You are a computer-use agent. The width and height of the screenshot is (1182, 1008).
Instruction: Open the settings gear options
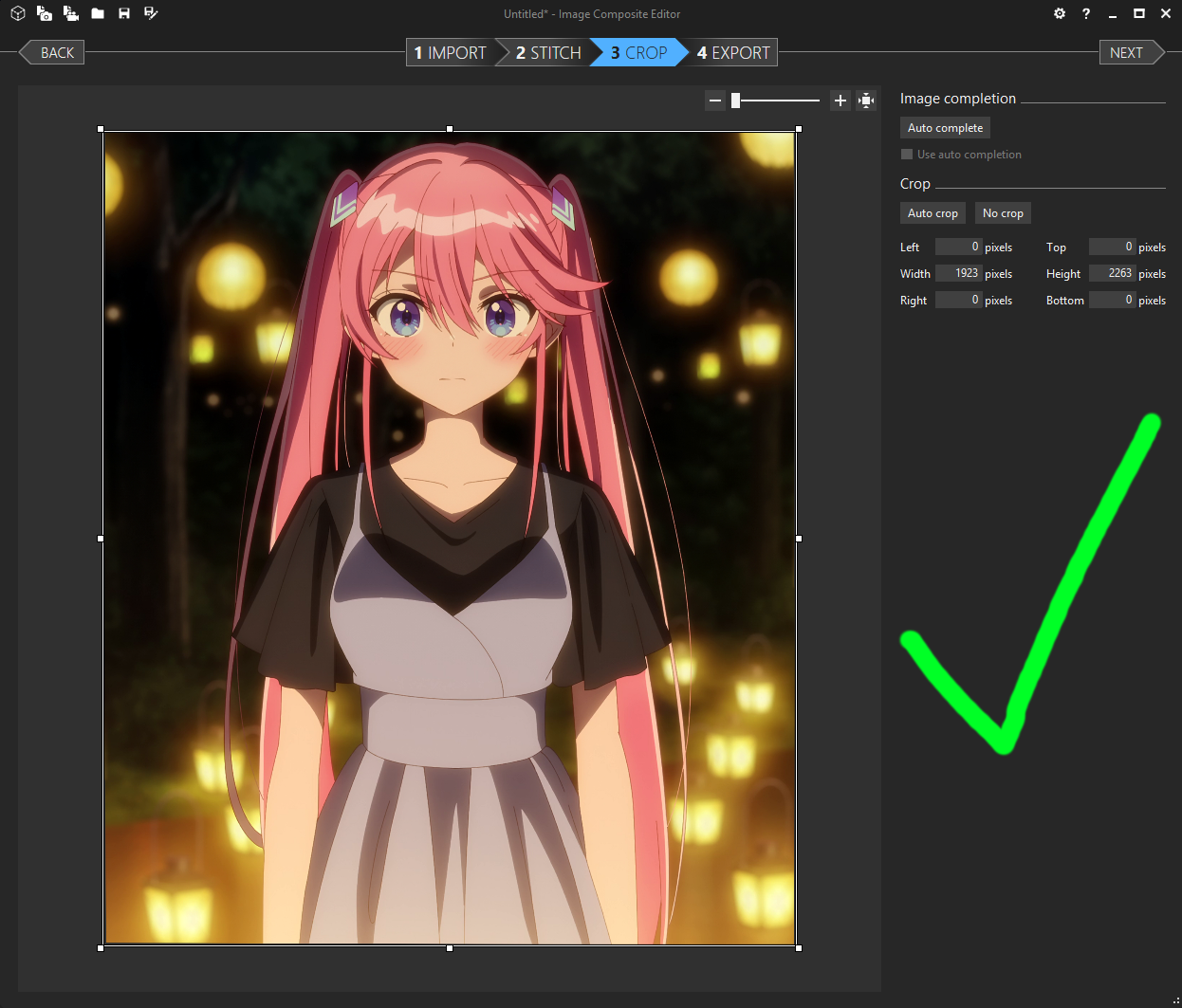(x=1060, y=13)
